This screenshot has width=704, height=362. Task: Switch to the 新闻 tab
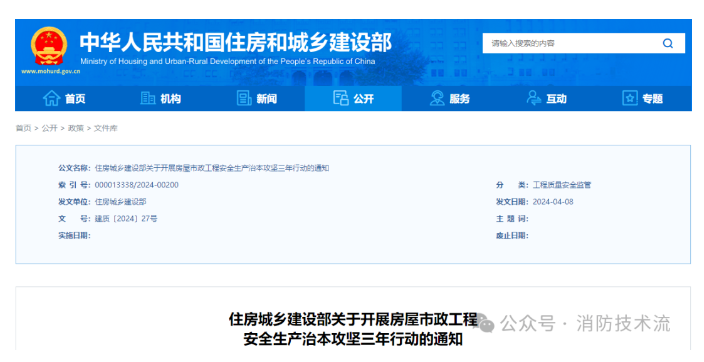coord(257,98)
